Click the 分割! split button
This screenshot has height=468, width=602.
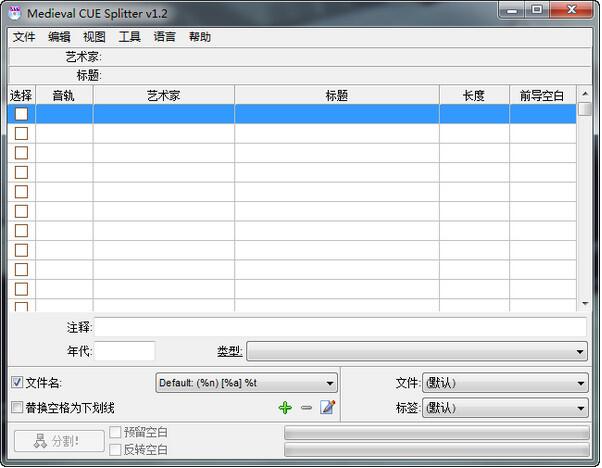click(59, 441)
